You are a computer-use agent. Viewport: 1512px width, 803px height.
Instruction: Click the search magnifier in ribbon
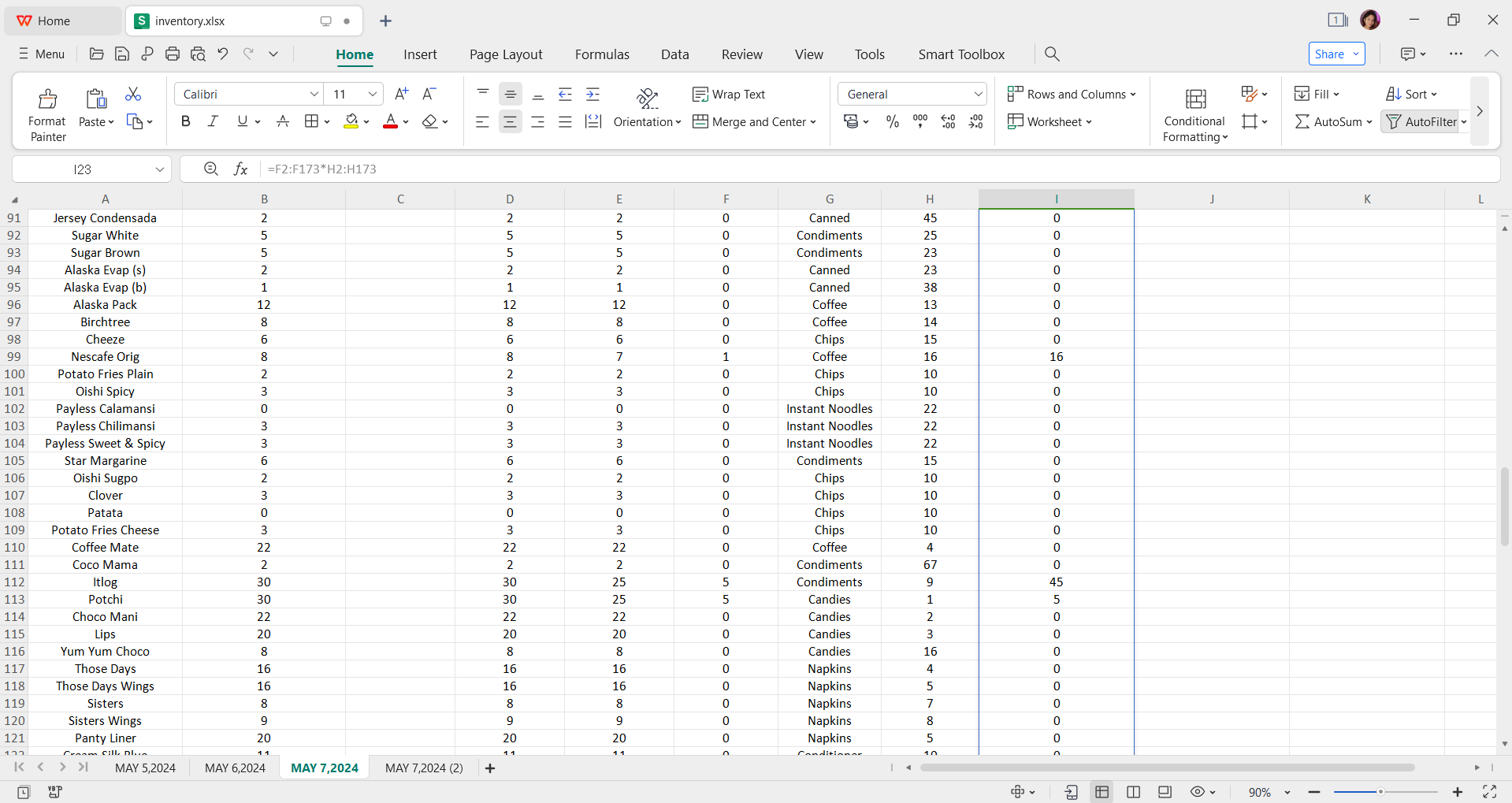(x=1052, y=54)
